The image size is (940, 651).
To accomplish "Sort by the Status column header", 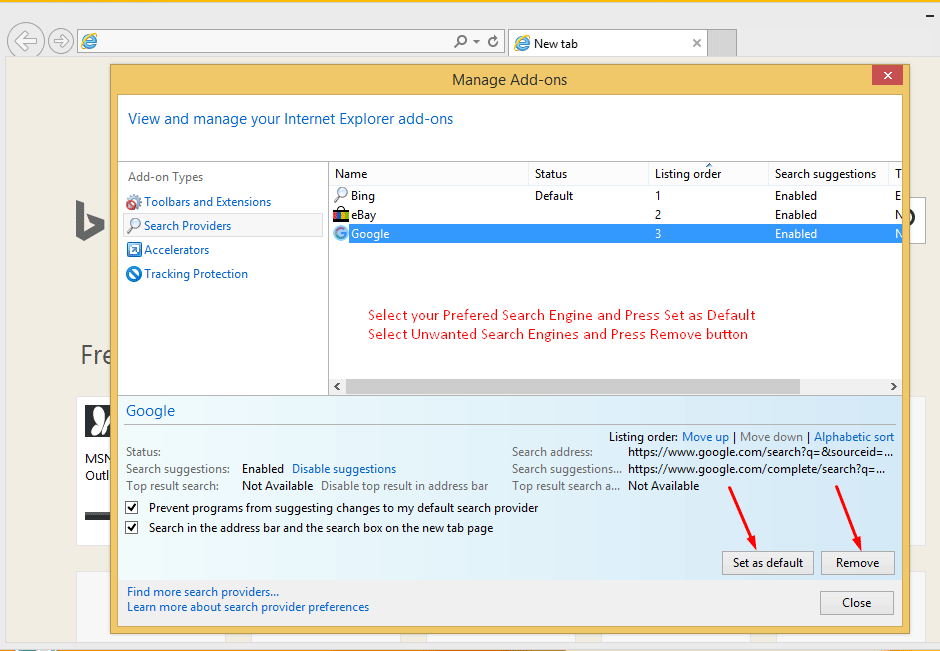I will (588, 174).
